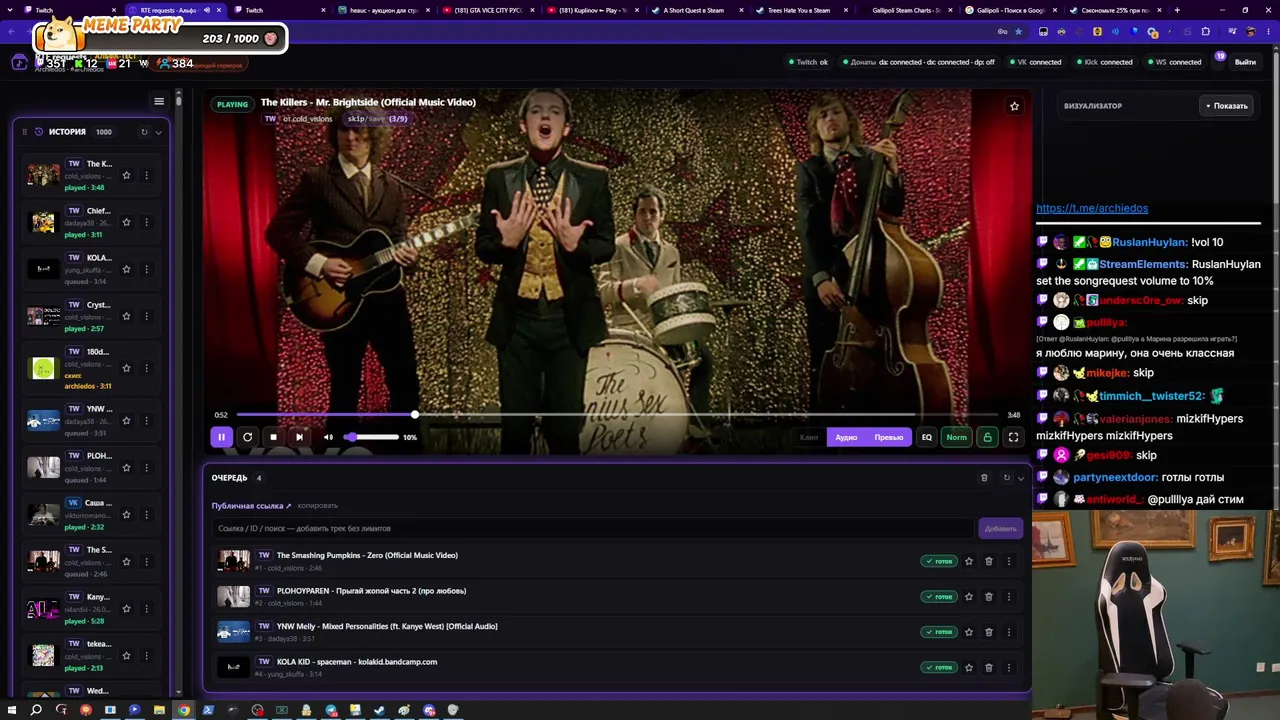Open a new browser tab
Viewport: 1280px width, 720px height.
pos(1177,10)
